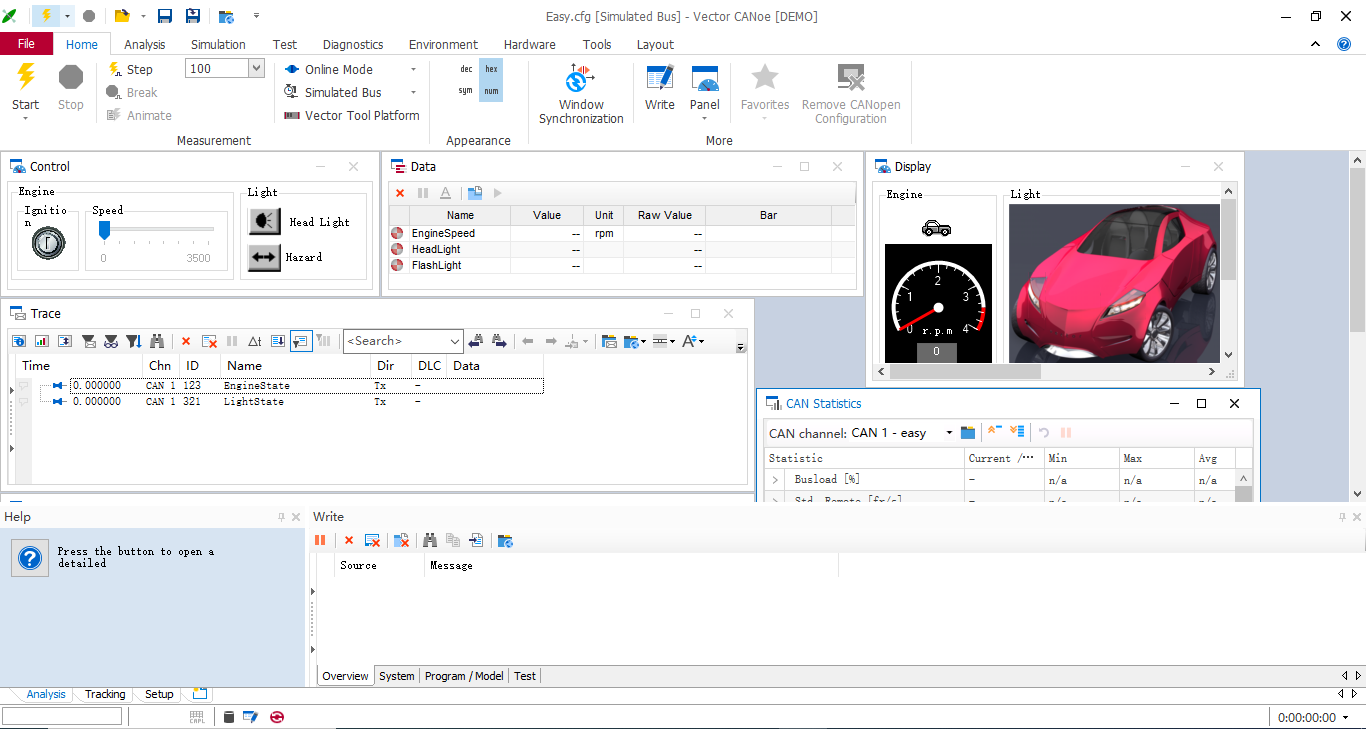
Task: Open the CAN channel dropdown in CAN Statistics
Action: click(949, 433)
